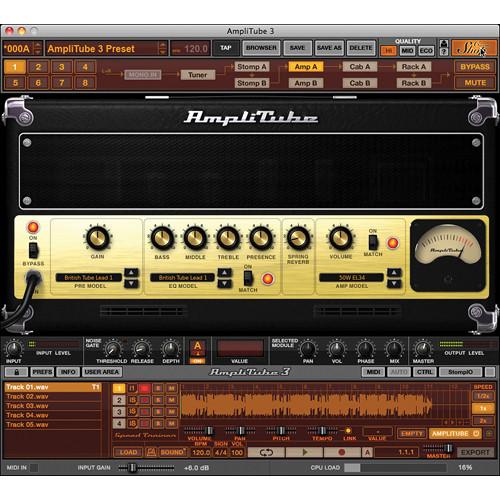Click the loop playback button
Image resolution: width=500 pixels, height=500 pixels.
point(266,452)
